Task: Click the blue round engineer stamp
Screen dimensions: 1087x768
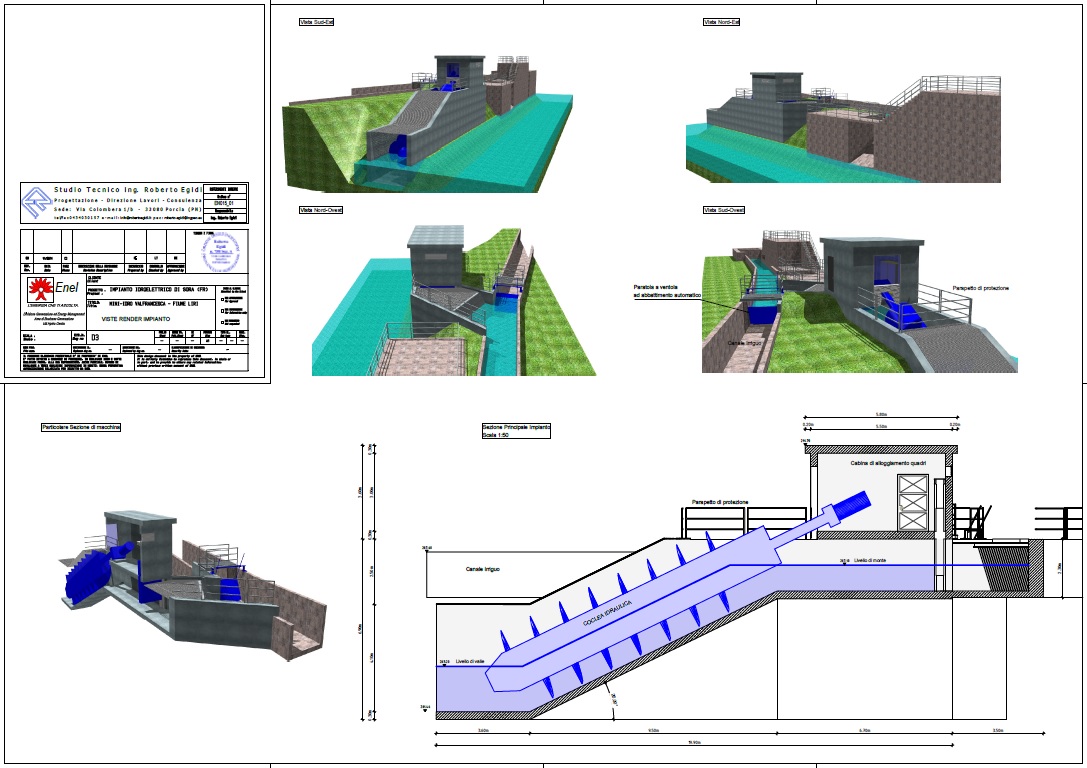Action: point(221,252)
